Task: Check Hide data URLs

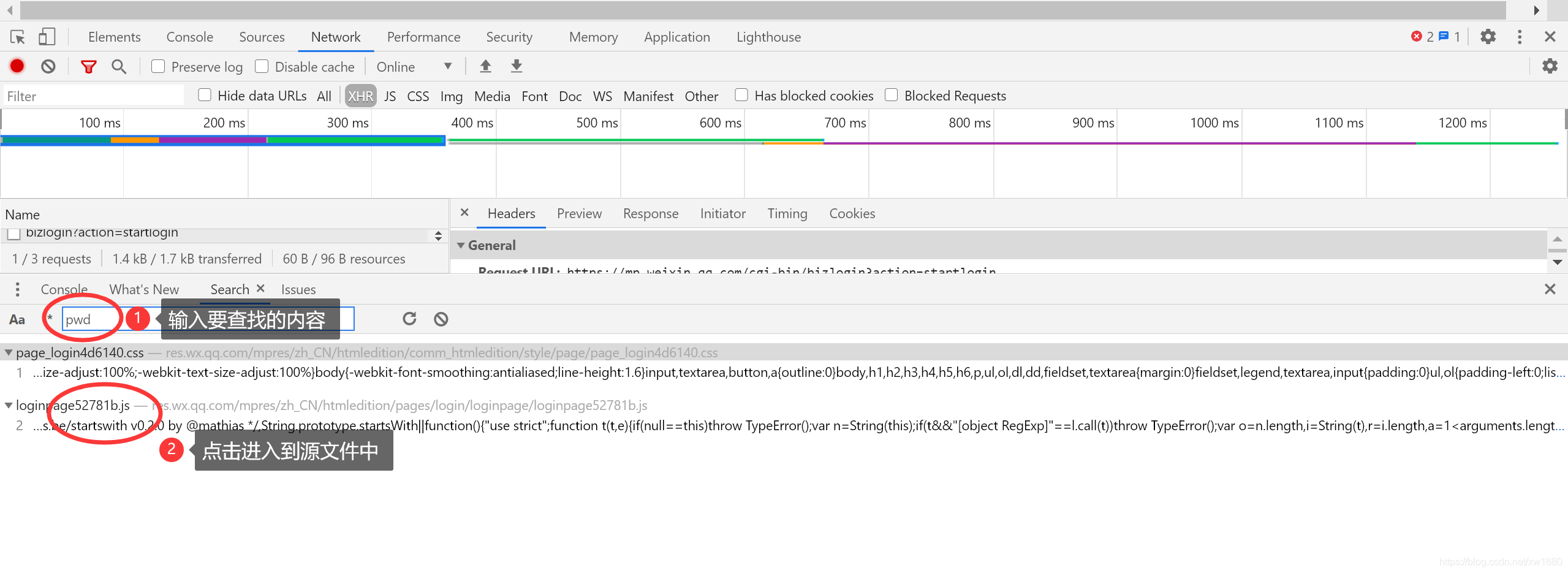Action: coord(205,95)
